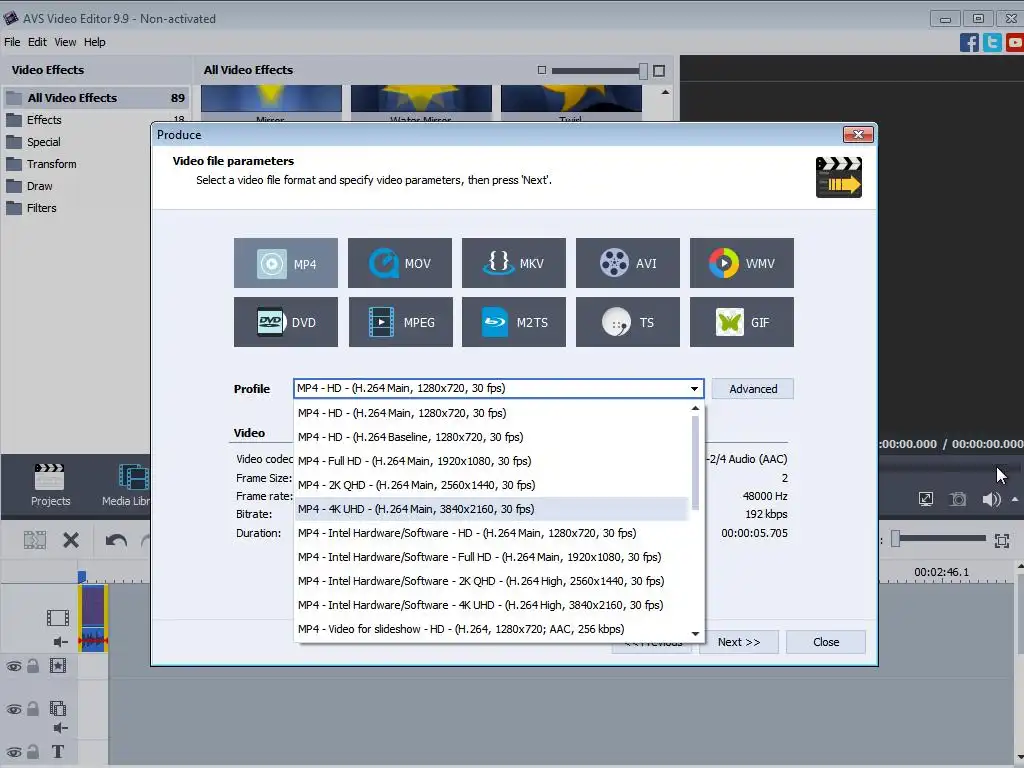The width and height of the screenshot is (1024, 768).
Task: Click the video effects track star icon
Action: (x=57, y=665)
